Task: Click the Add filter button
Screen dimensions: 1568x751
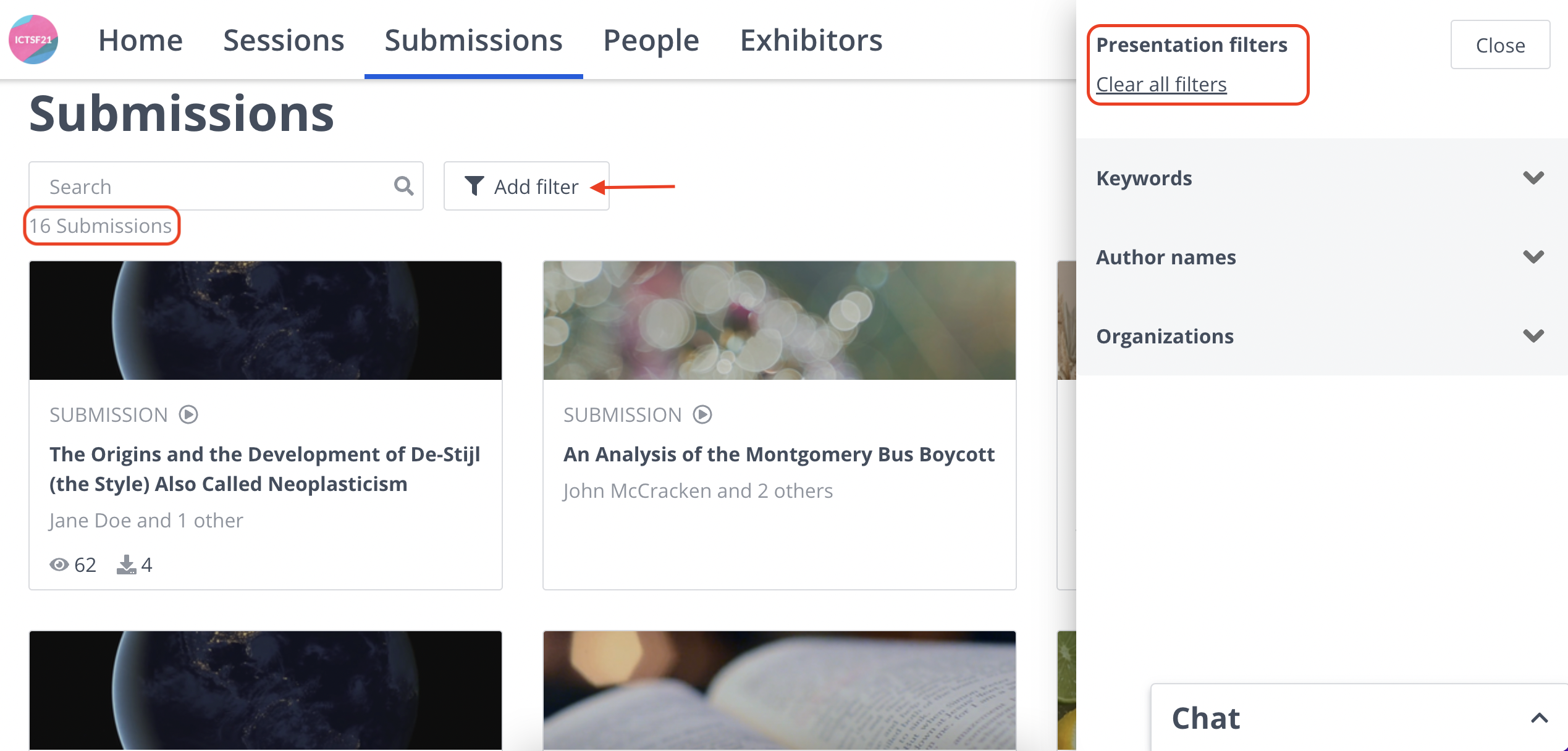Action: pos(526,186)
